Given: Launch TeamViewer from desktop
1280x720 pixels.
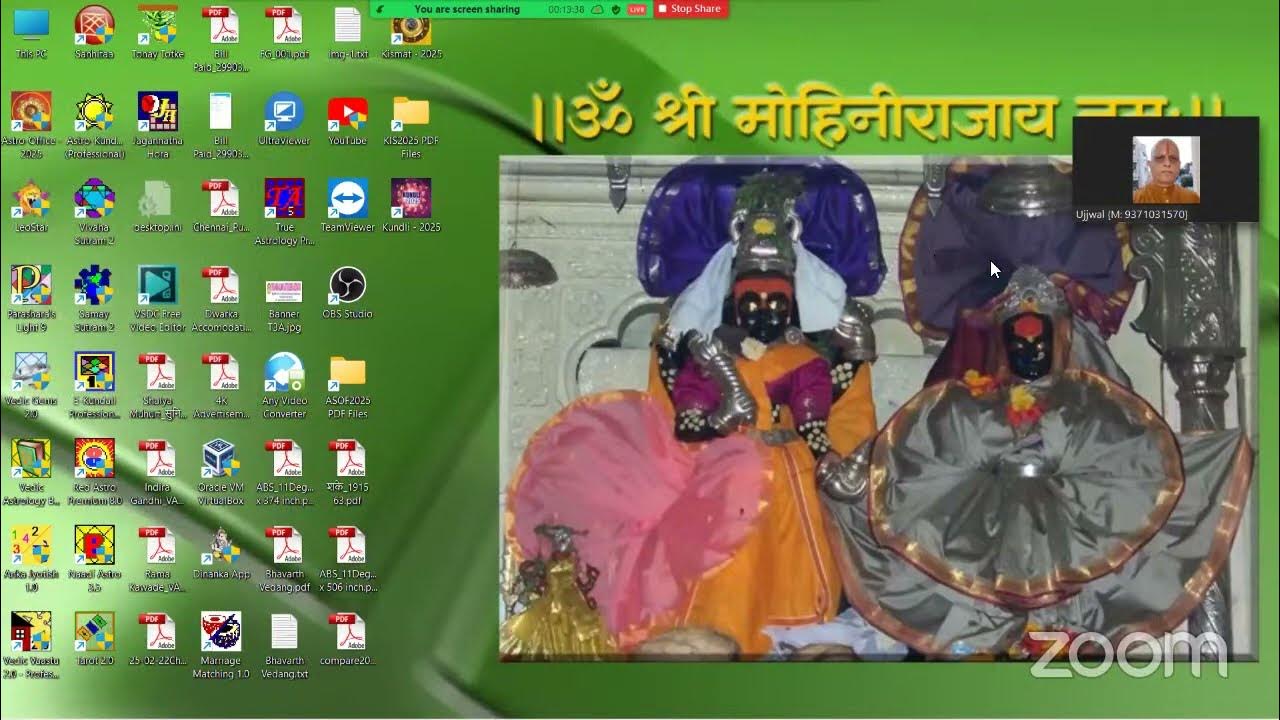Looking at the screenshot, I should (347, 206).
